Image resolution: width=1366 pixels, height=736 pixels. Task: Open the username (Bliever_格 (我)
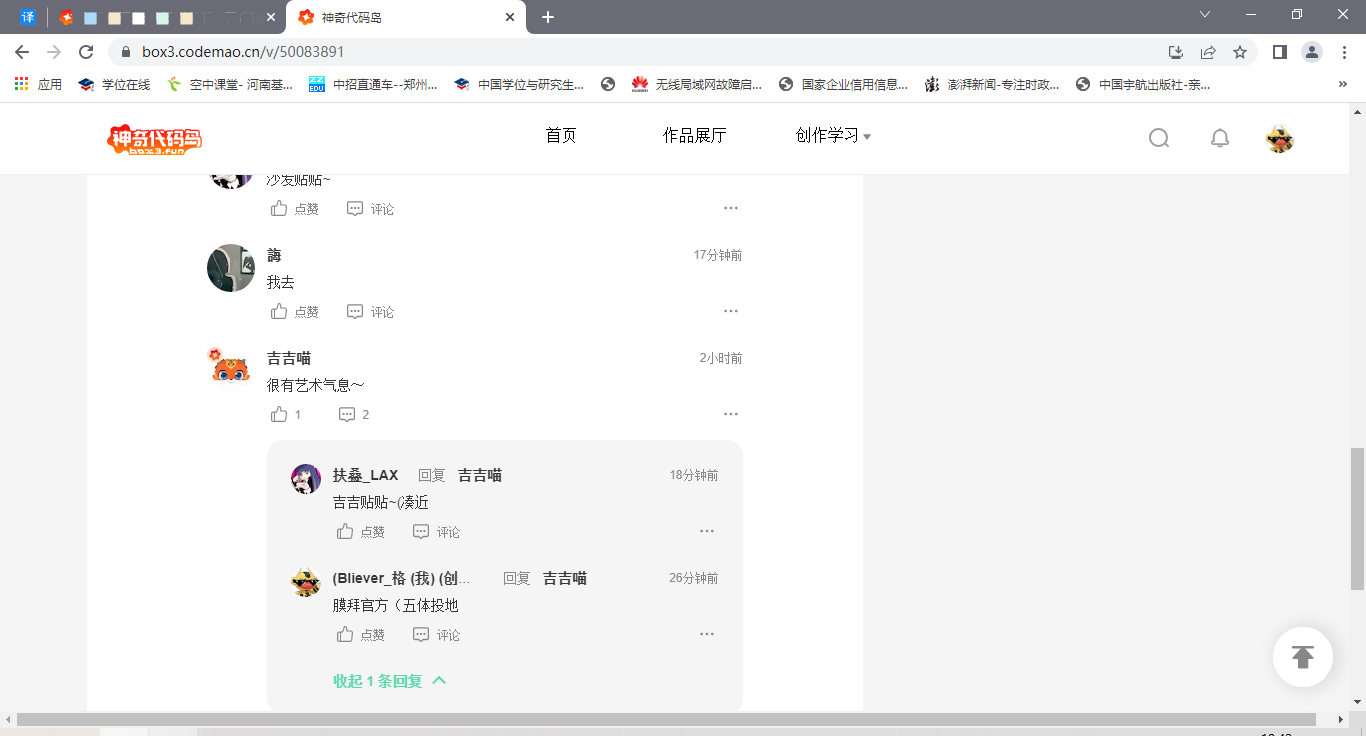click(402, 579)
